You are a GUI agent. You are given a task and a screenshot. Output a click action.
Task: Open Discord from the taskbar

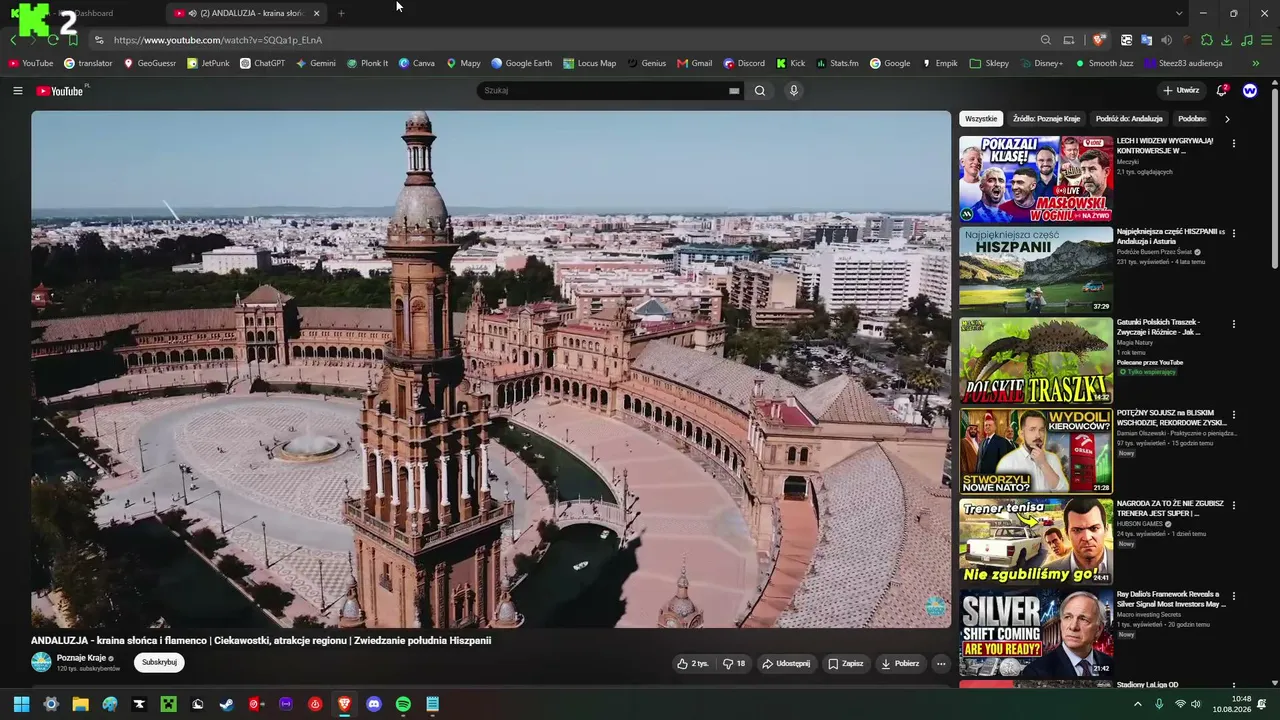tap(374, 704)
